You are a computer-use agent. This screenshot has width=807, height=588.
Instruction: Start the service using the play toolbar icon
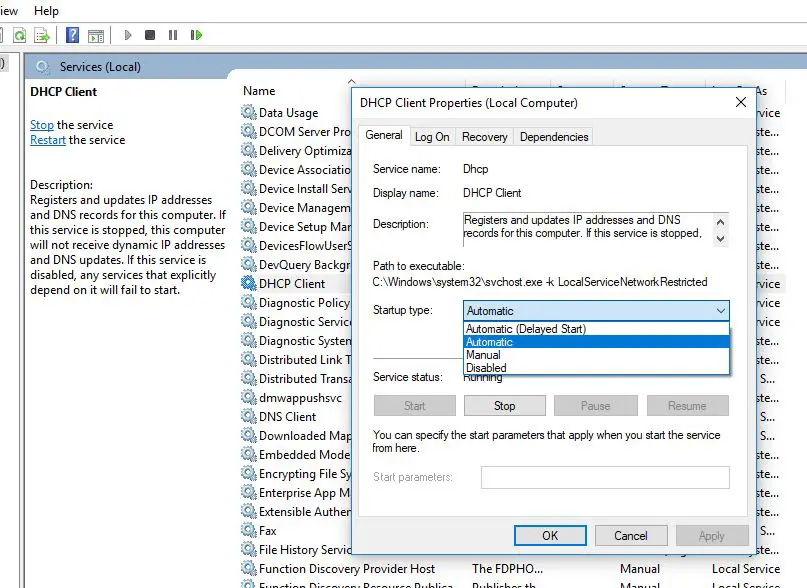(x=127, y=34)
